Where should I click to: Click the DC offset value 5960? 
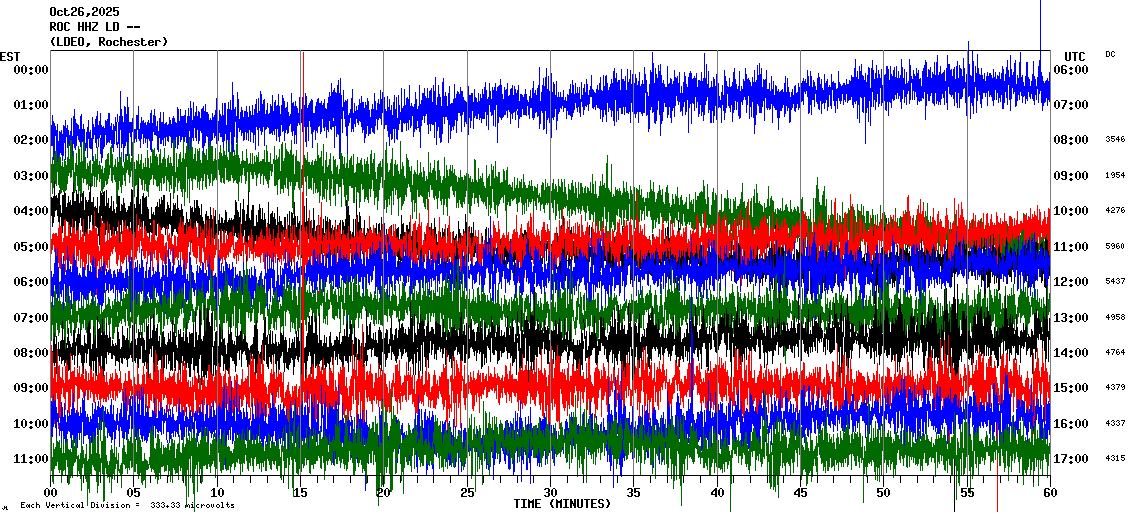[1115, 246]
